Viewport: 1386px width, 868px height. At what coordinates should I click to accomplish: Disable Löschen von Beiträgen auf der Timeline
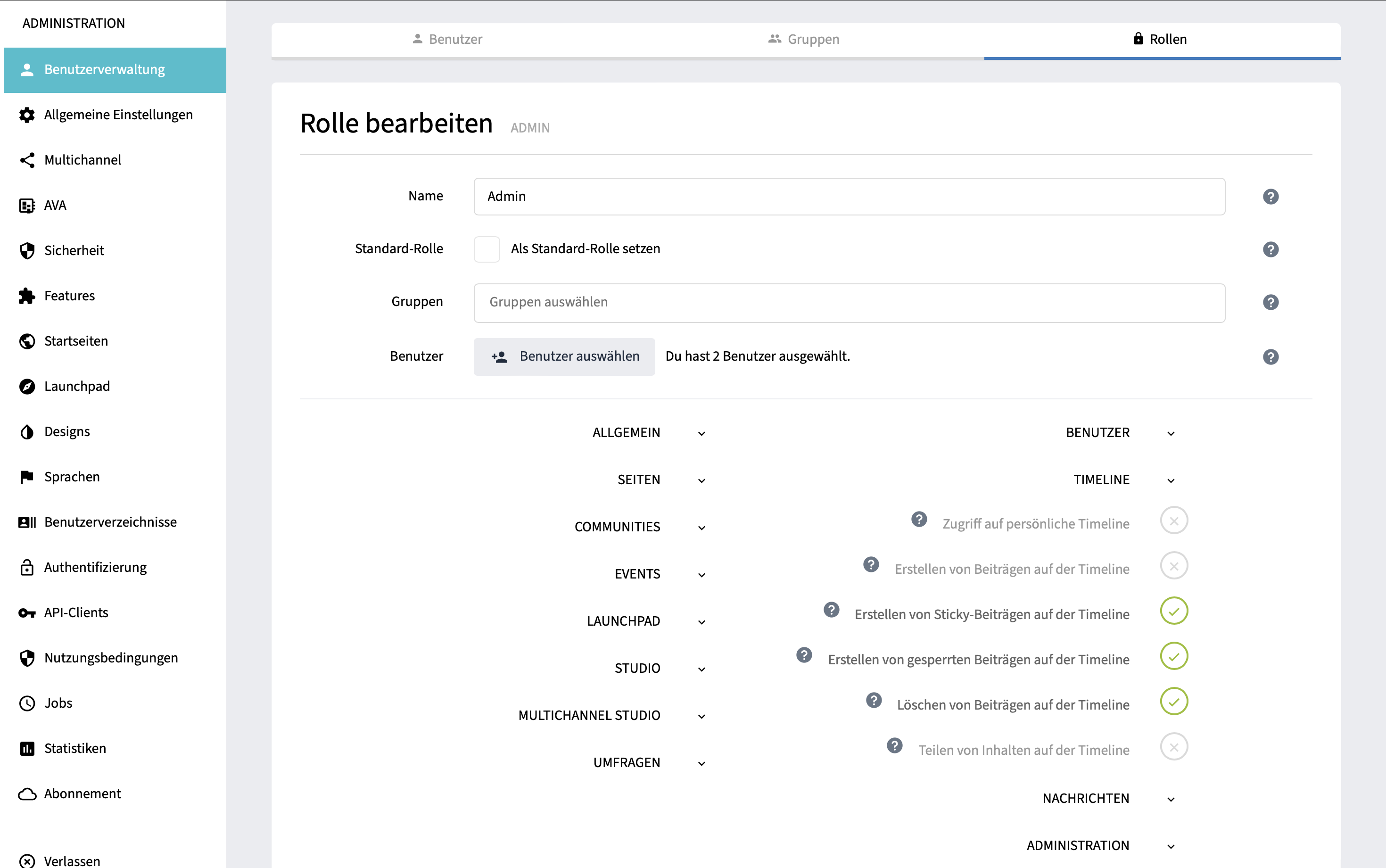click(1174, 702)
